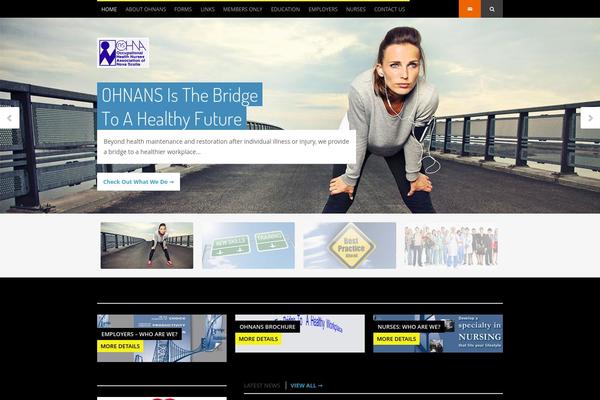Open the NURSES menu item
This screenshot has height=400, width=600.
[x=356, y=9]
